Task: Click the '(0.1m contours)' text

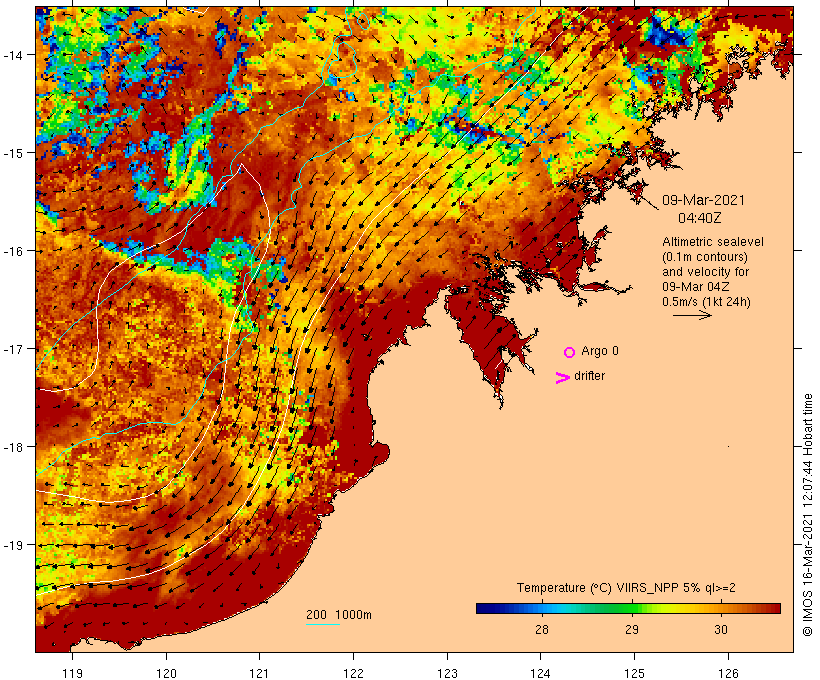Action: pos(704,257)
